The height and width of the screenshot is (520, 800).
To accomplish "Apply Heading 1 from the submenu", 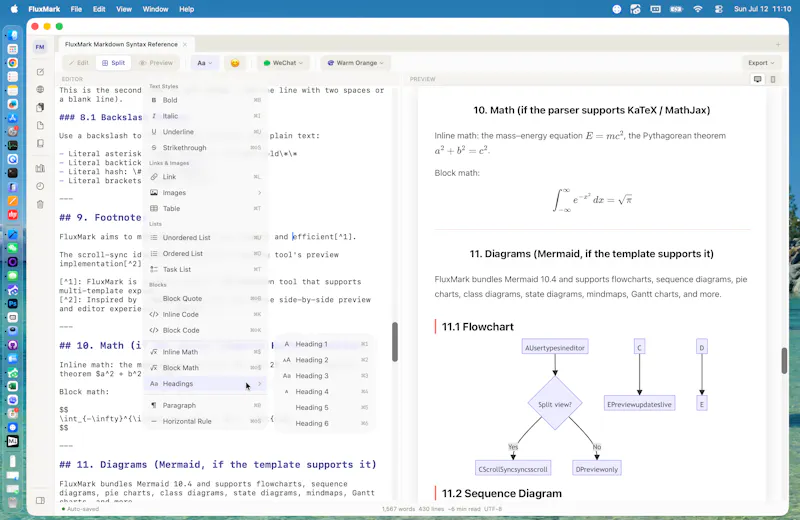I will pyautogui.click(x=326, y=344).
